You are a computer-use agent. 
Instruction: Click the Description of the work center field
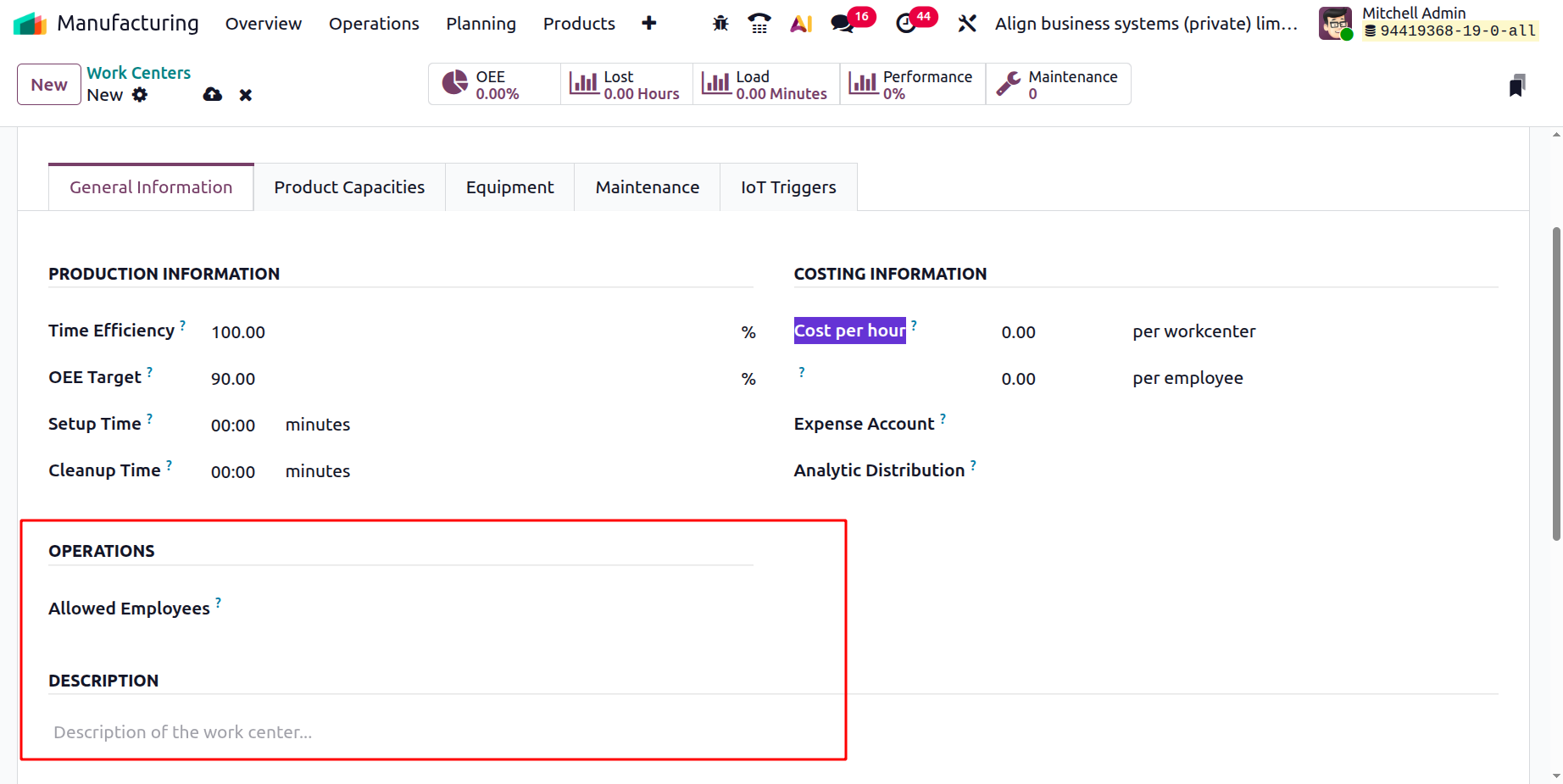[x=424, y=732]
